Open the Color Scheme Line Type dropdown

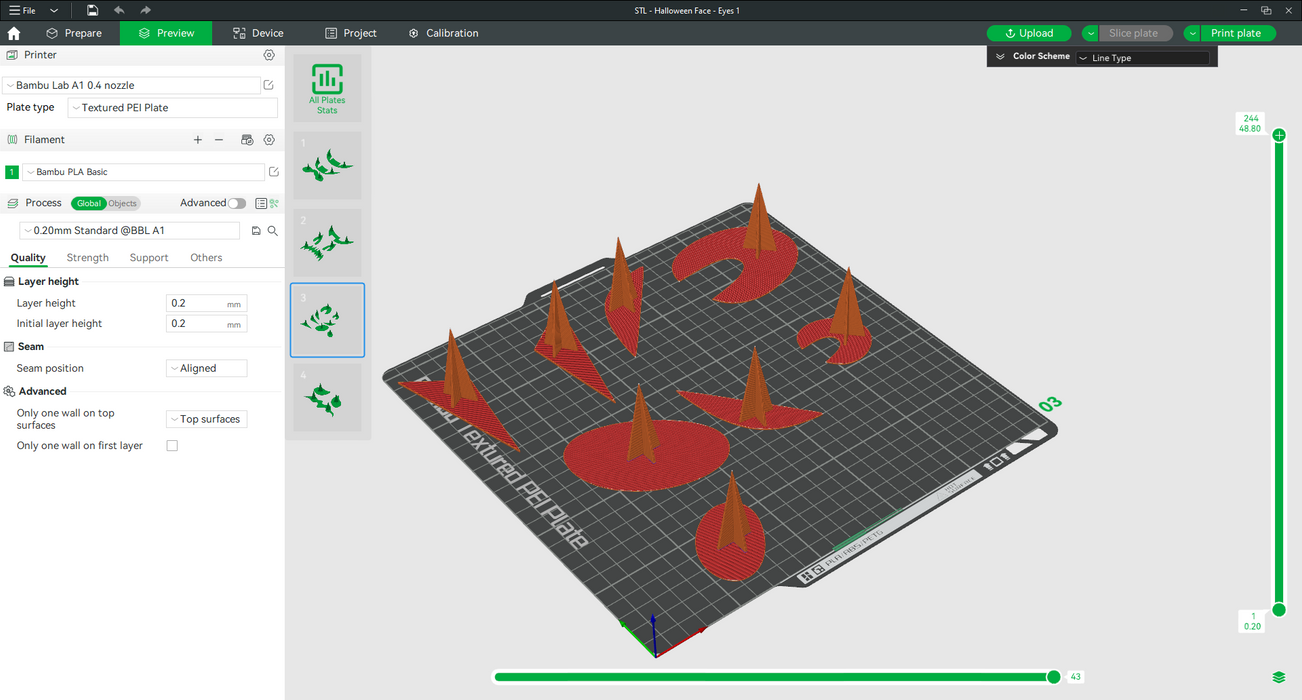(x=1142, y=58)
